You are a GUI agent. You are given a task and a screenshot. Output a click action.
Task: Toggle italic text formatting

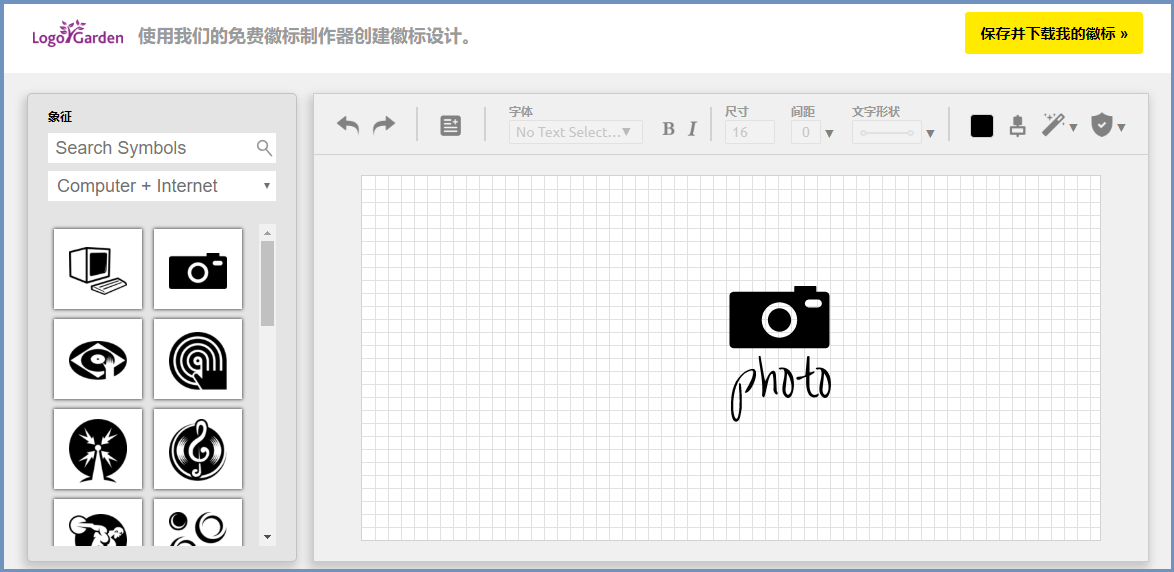(692, 129)
